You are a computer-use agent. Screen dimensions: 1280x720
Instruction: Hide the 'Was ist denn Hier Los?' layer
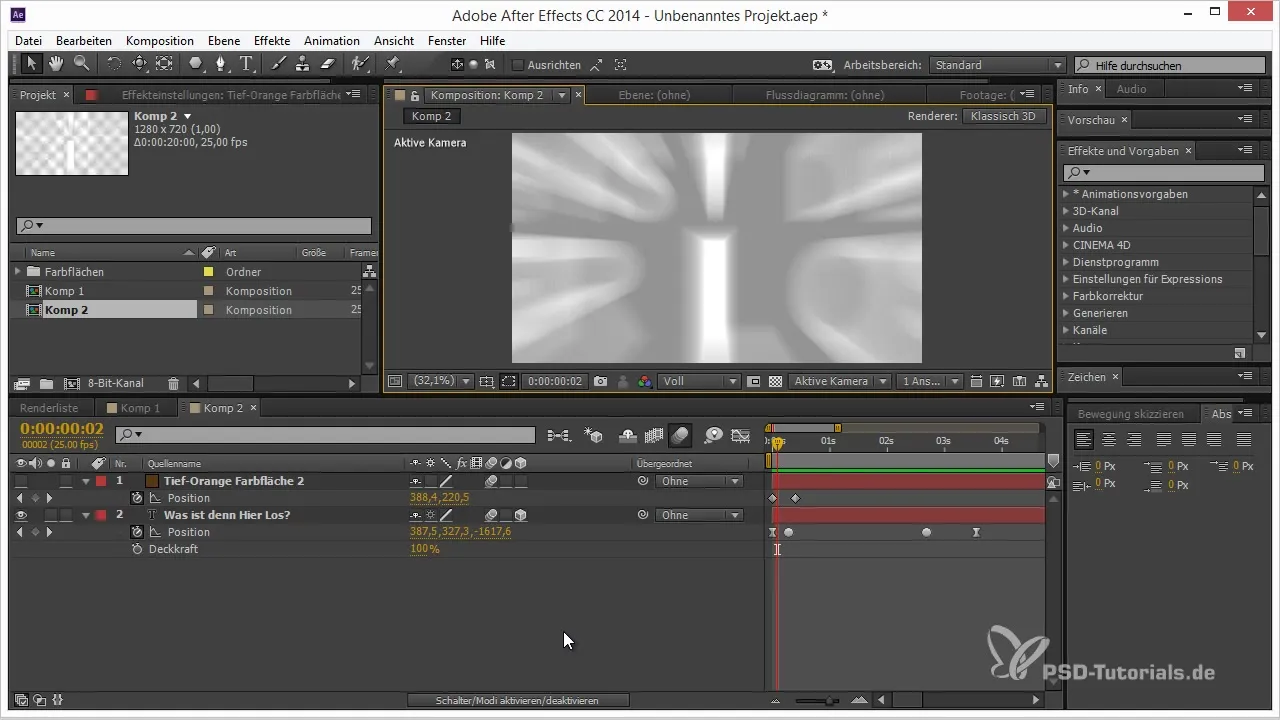pyautogui.click(x=22, y=515)
